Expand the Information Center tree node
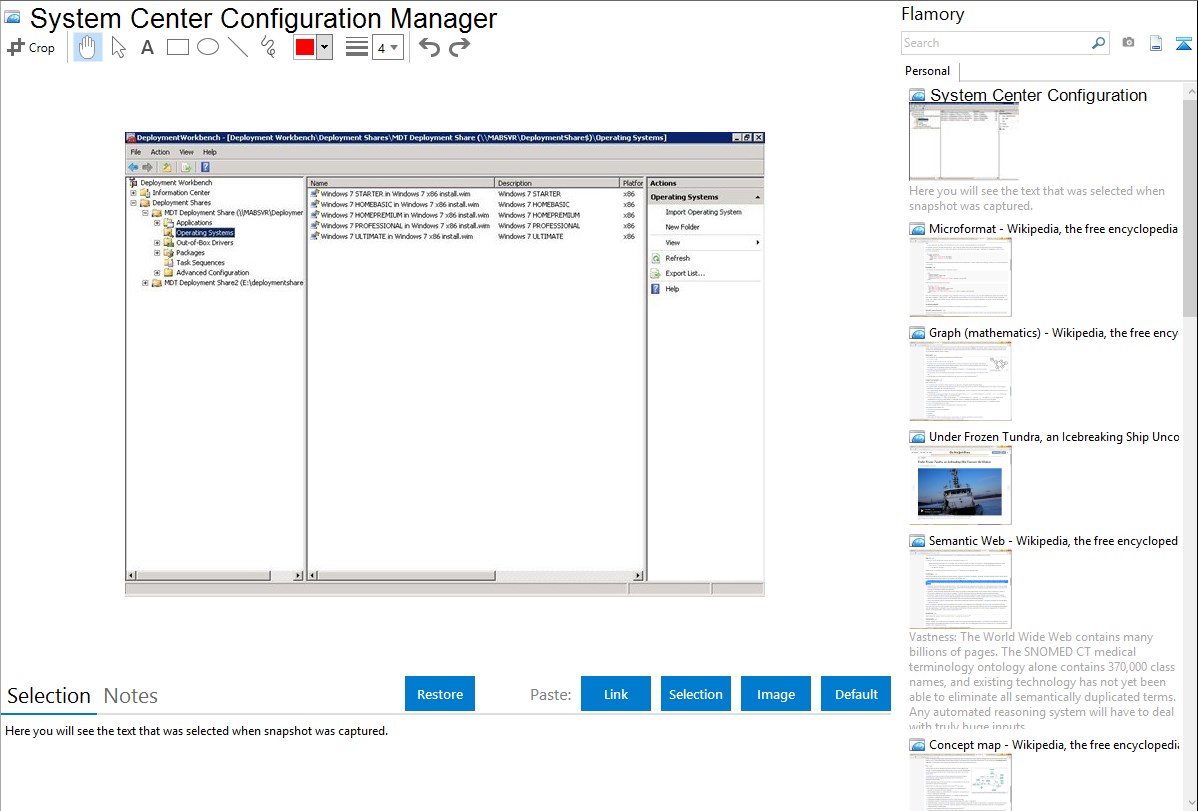 tap(133, 193)
